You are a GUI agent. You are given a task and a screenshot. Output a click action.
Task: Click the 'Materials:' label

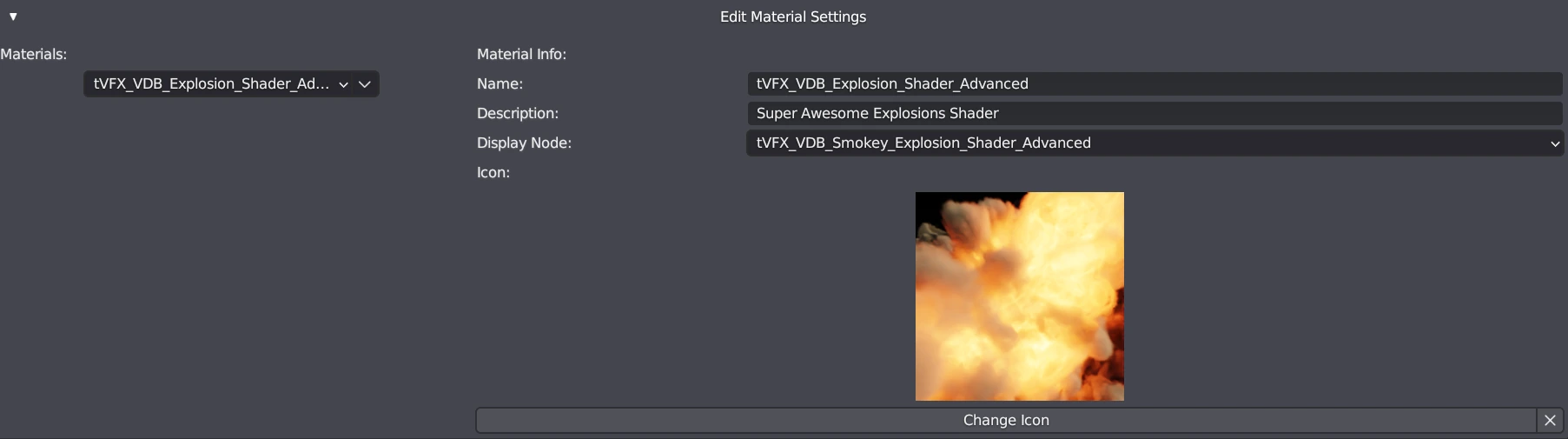(34, 54)
